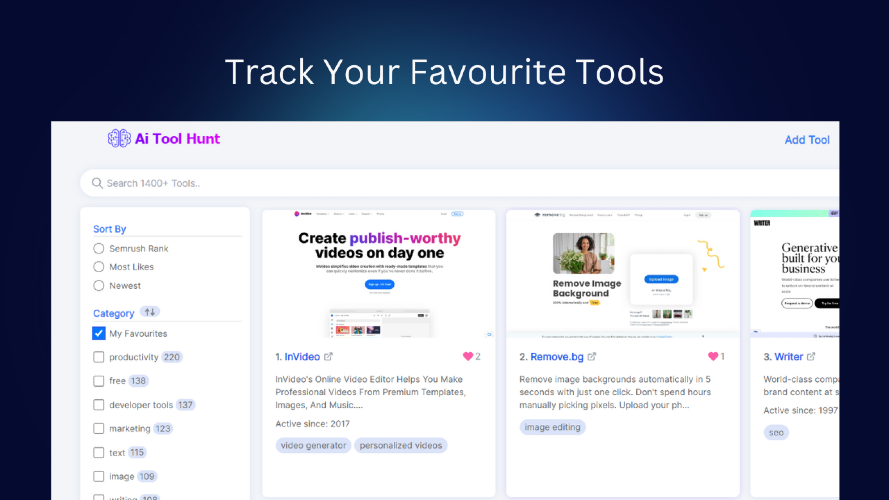This screenshot has width=889, height=500.
Task: Click the text count badge 115
Action: [137, 452]
